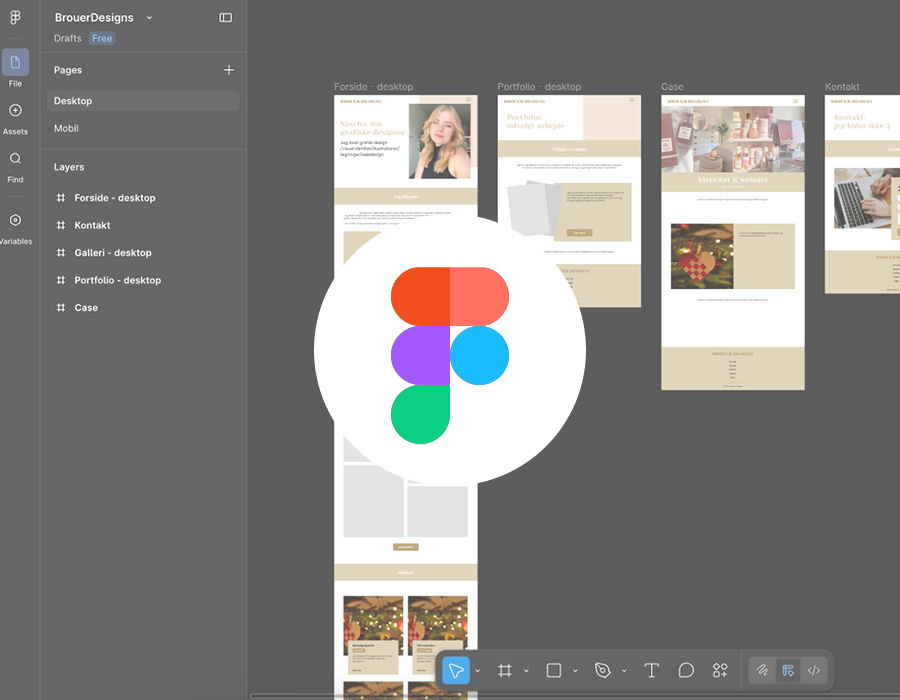Click the woman's portrait photo in Forside frame

click(440, 141)
